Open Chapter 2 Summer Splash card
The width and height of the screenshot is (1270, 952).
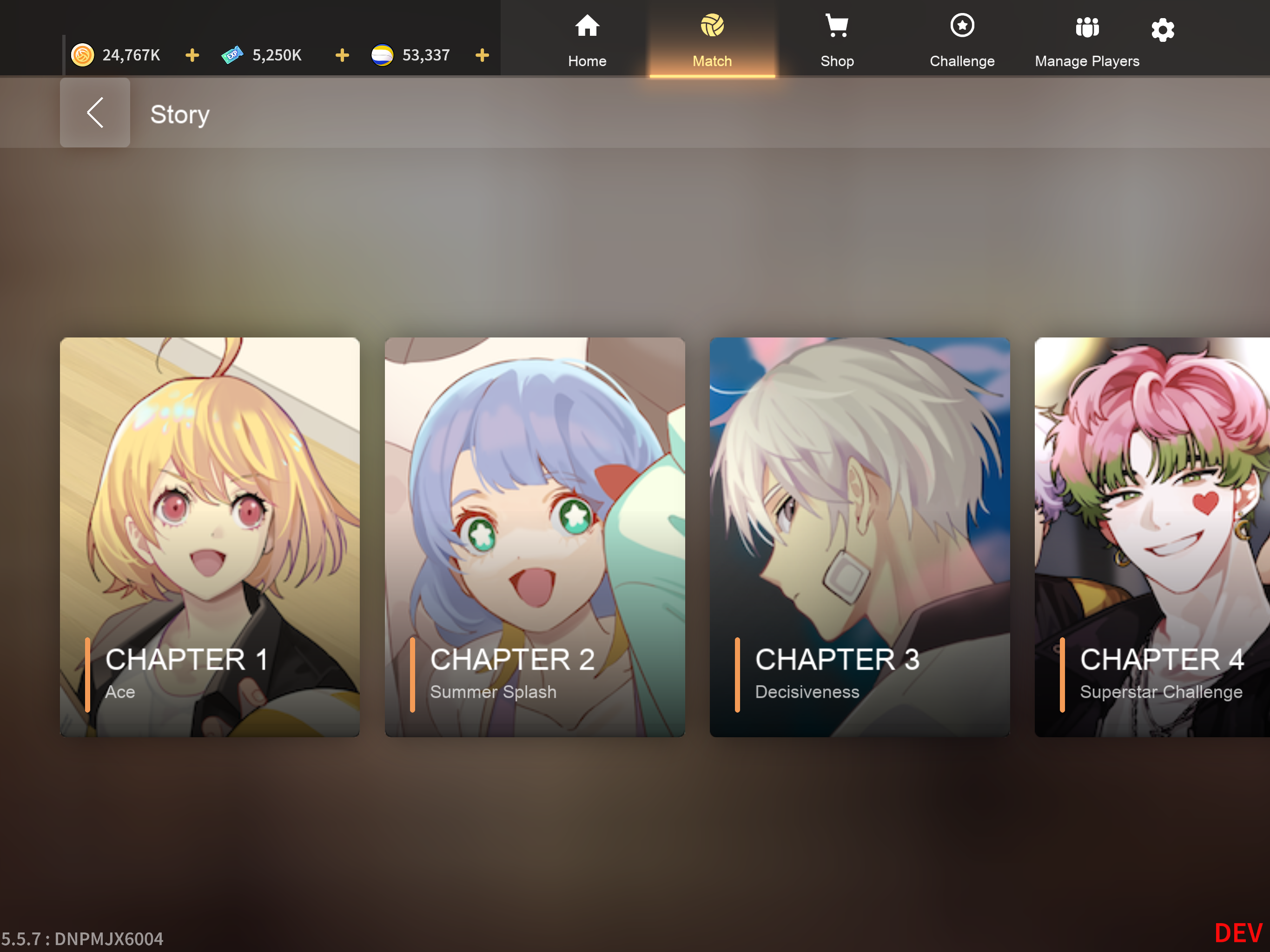point(535,537)
